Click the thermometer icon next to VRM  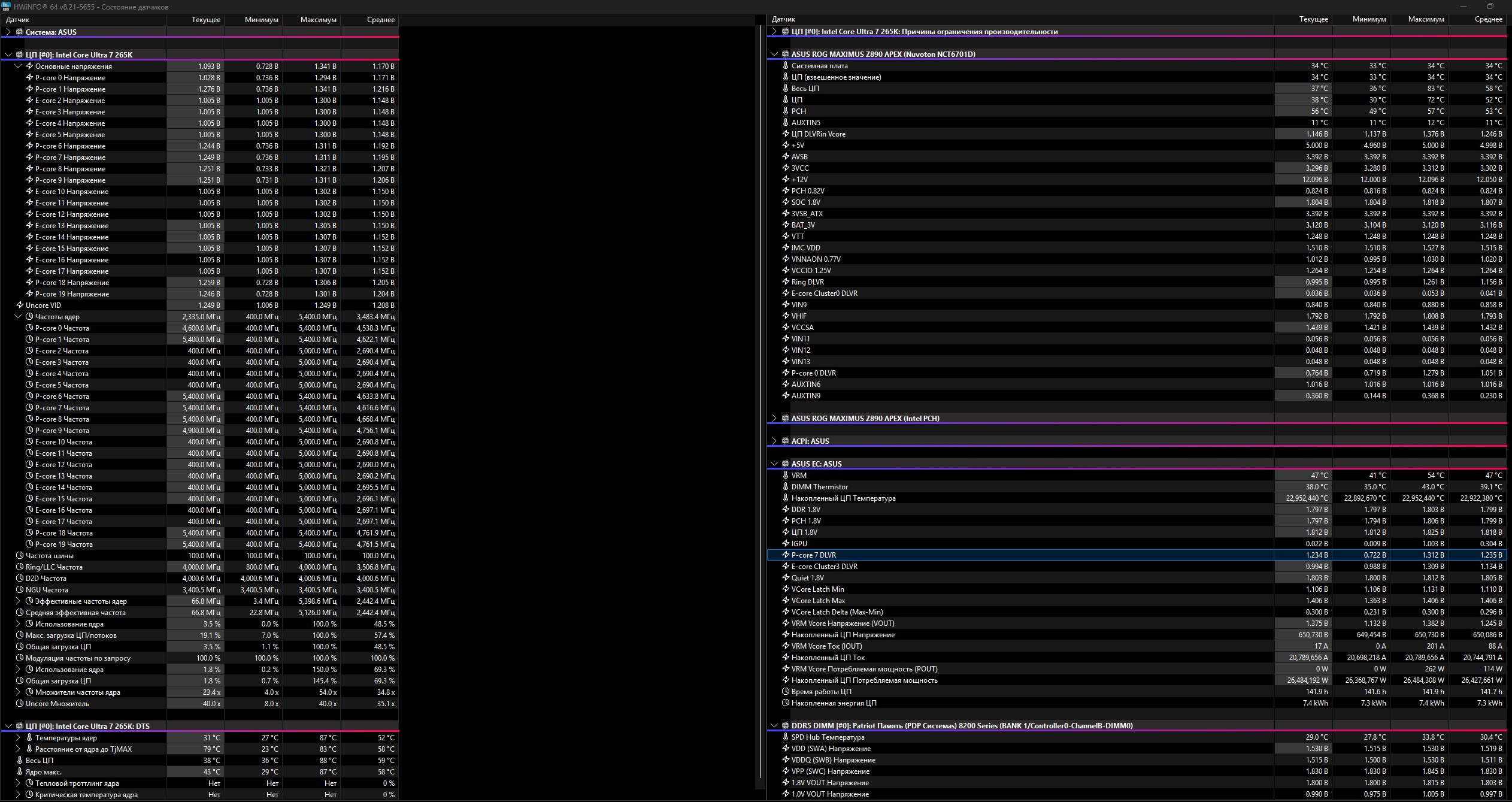coord(786,475)
